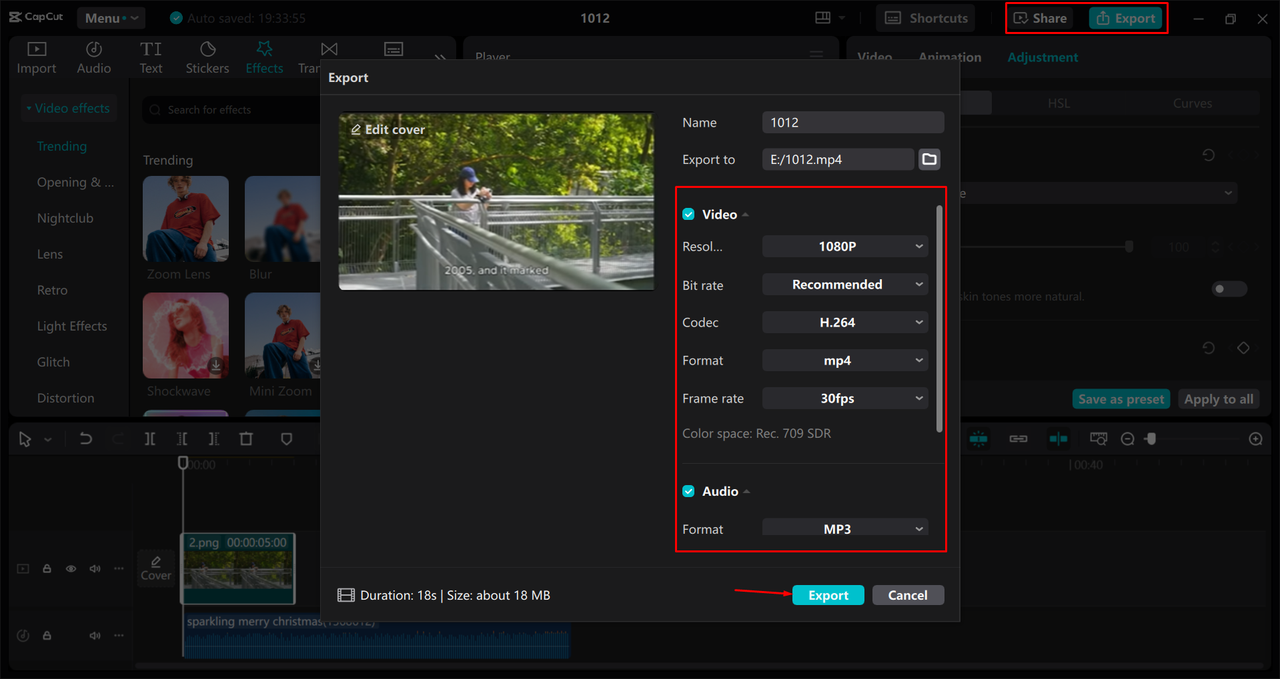Lock the video track
Image resolution: width=1280 pixels, height=679 pixels.
(47, 569)
